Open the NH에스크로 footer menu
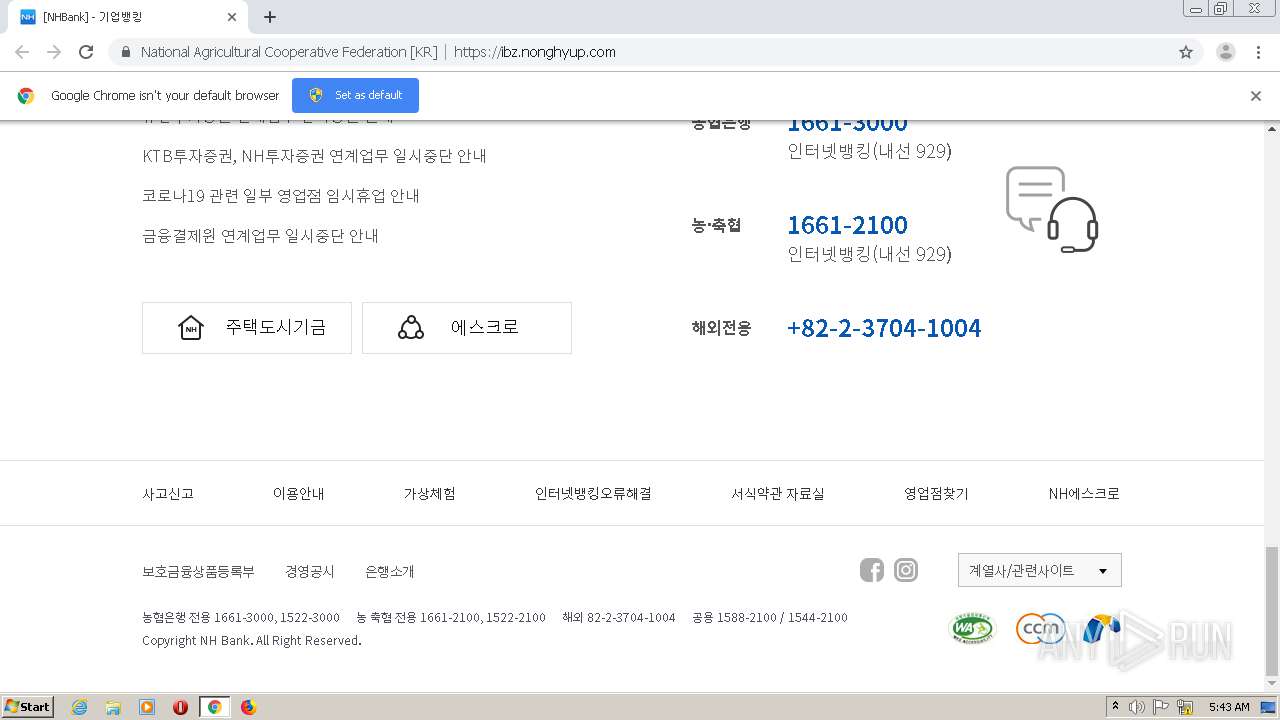The image size is (1280, 720). pos(1084,494)
